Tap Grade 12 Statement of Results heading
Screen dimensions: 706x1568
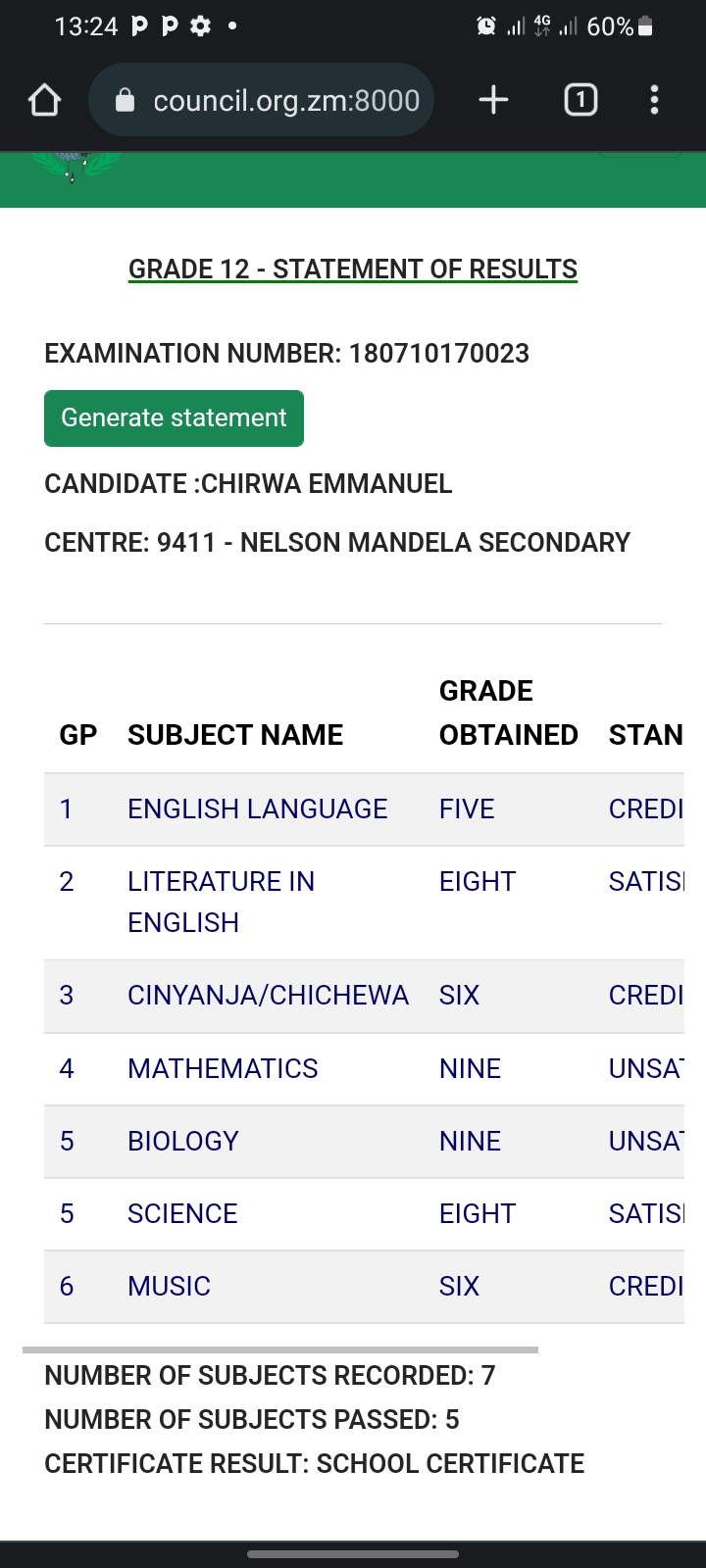coord(353,269)
